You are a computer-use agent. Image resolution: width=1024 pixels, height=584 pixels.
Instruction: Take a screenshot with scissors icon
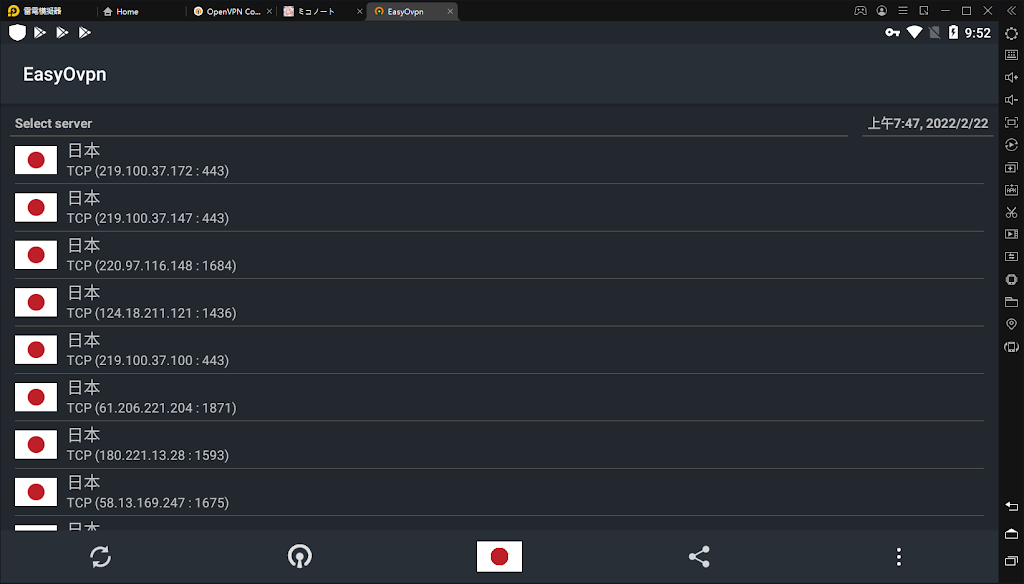(x=1012, y=212)
